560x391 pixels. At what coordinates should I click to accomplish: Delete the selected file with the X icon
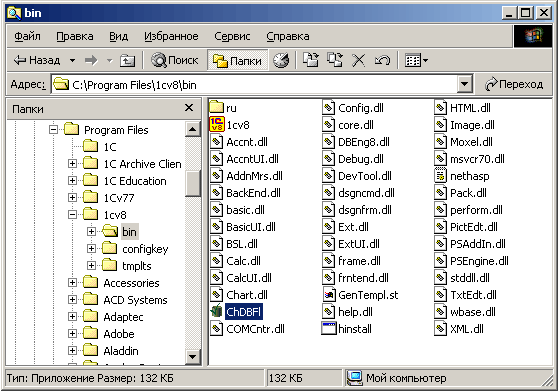coord(359,60)
